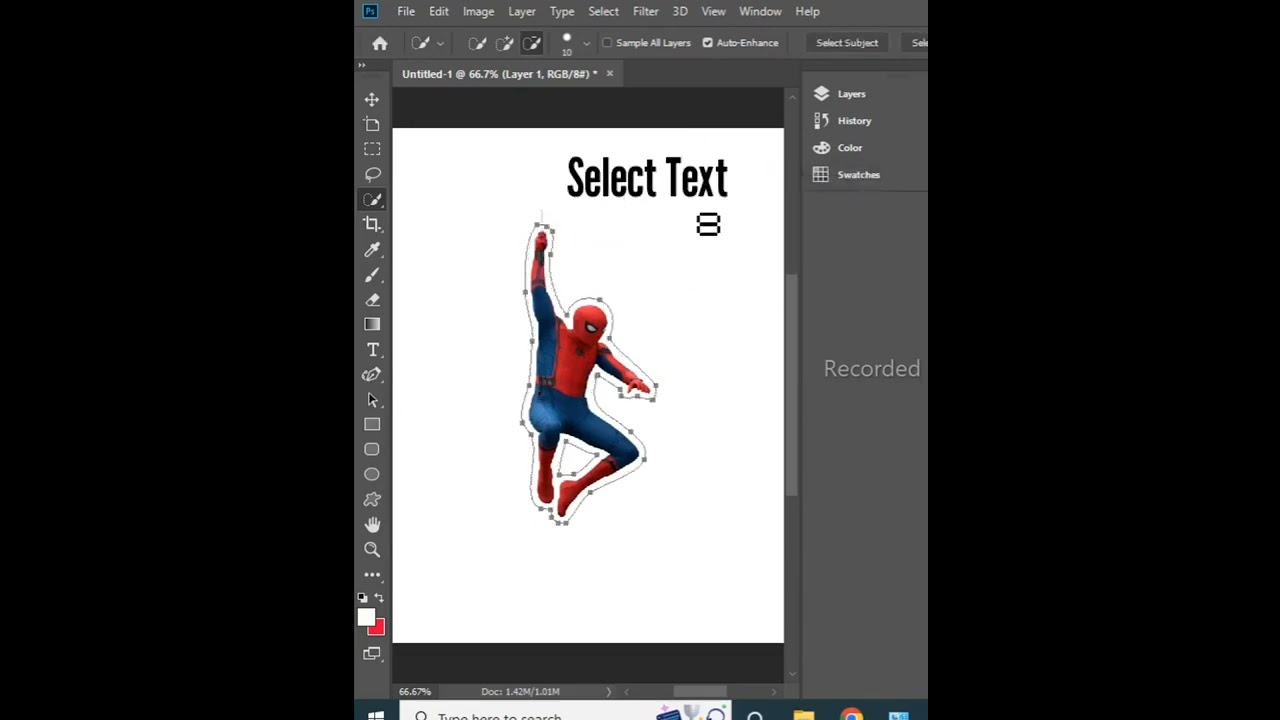Image resolution: width=1280 pixels, height=720 pixels.
Task: Select the Custom Shape tool
Action: [x=372, y=499]
